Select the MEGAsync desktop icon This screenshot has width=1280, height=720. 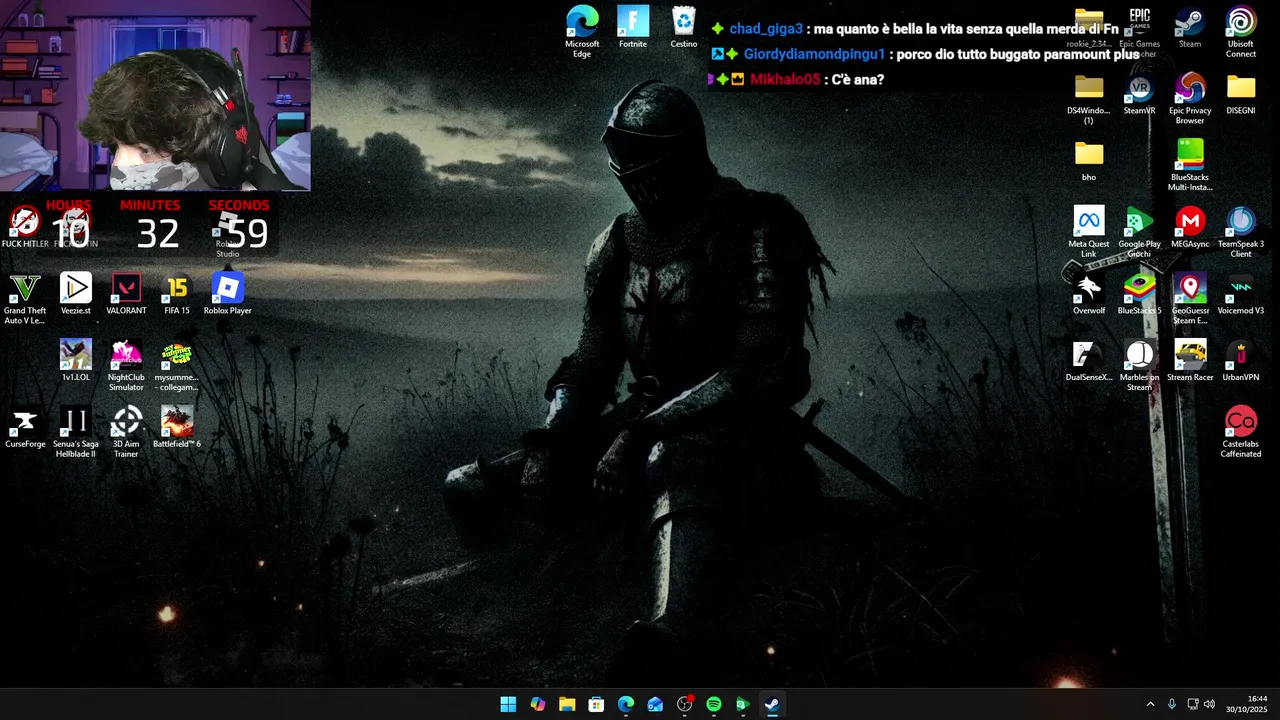pos(1190,227)
